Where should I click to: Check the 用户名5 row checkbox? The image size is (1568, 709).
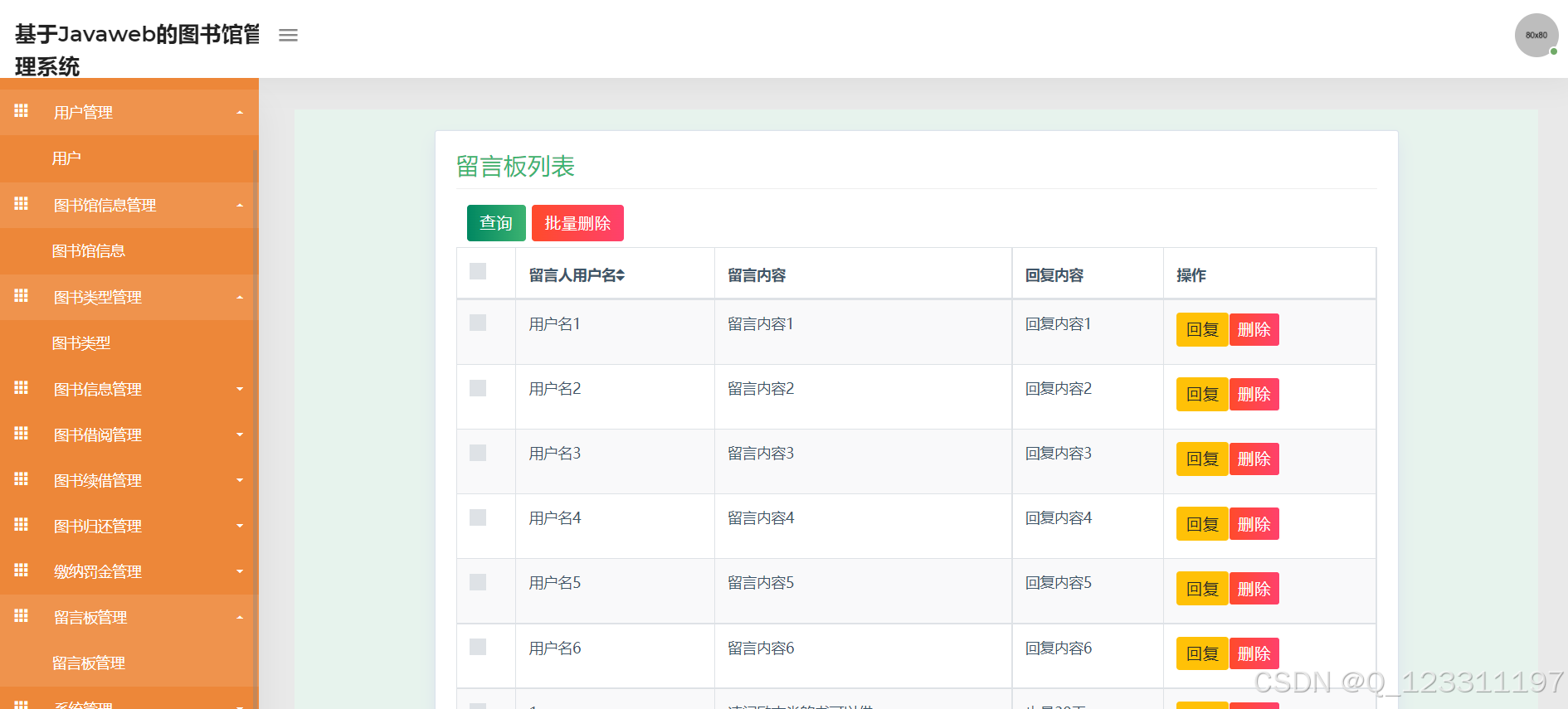478,582
